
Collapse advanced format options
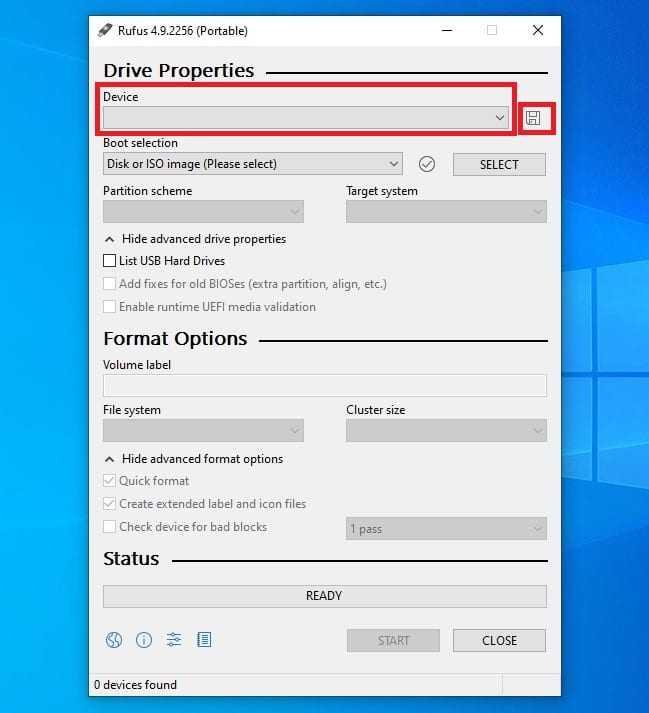(194, 459)
